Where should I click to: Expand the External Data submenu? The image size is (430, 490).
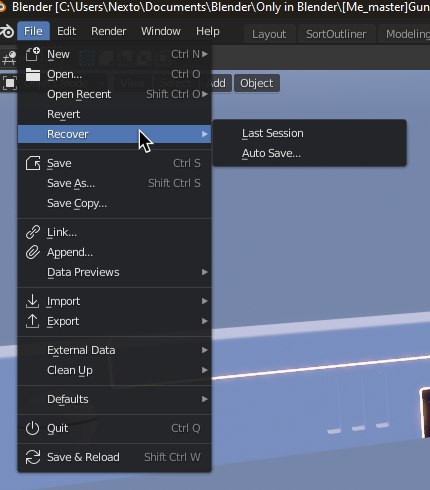[x=115, y=350]
